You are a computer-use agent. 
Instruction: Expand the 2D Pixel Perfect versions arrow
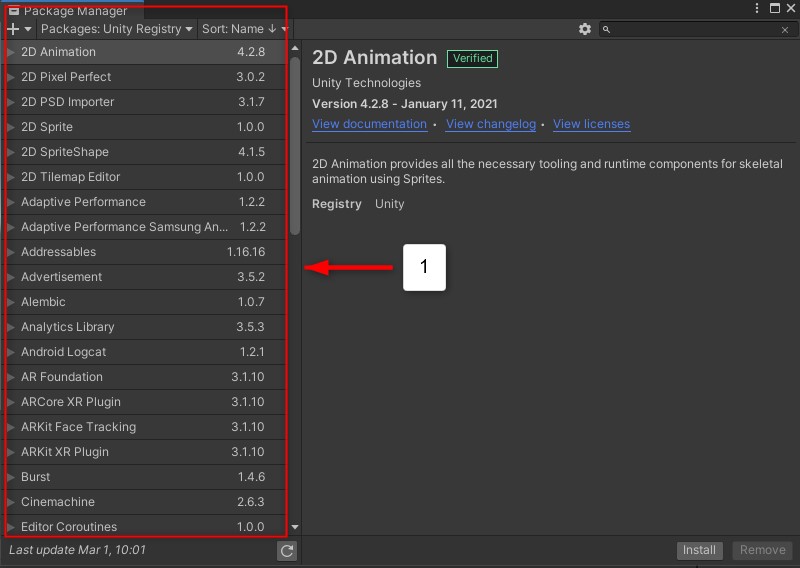11,77
